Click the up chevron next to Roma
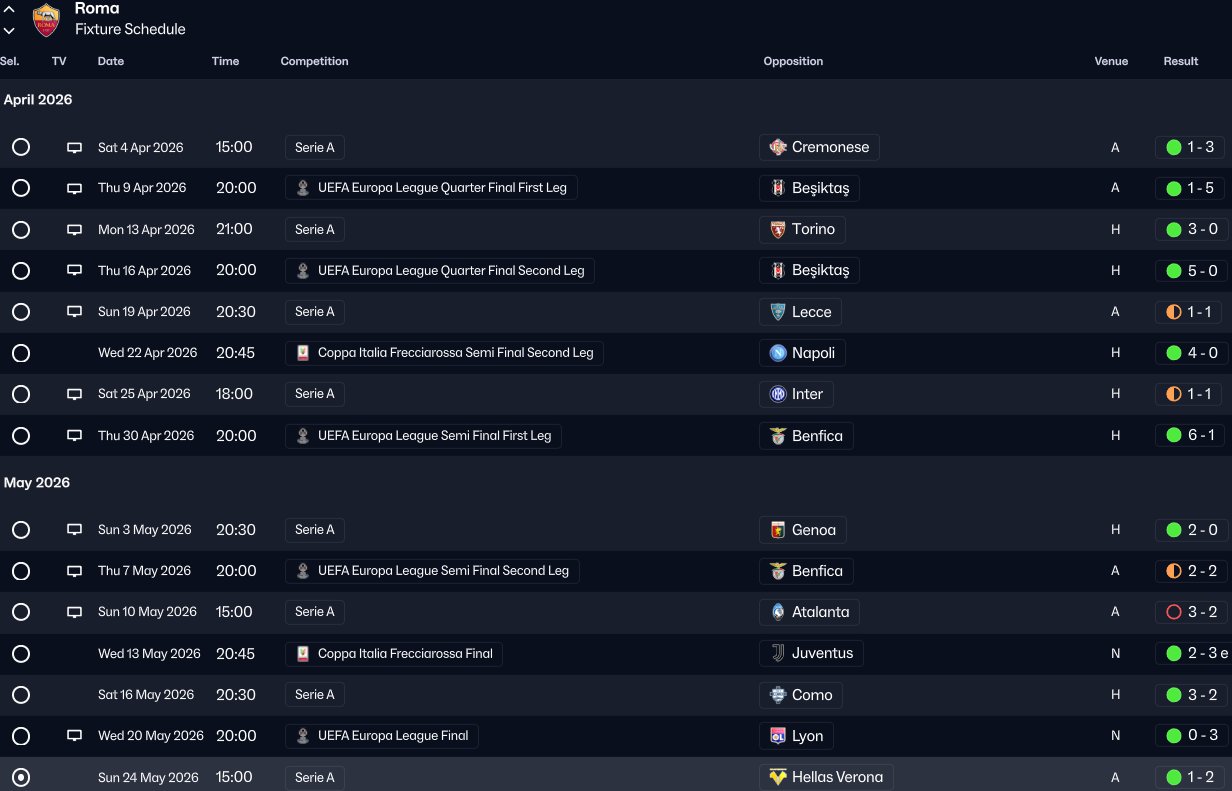The width and height of the screenshot is (1232, 791). 9,9
